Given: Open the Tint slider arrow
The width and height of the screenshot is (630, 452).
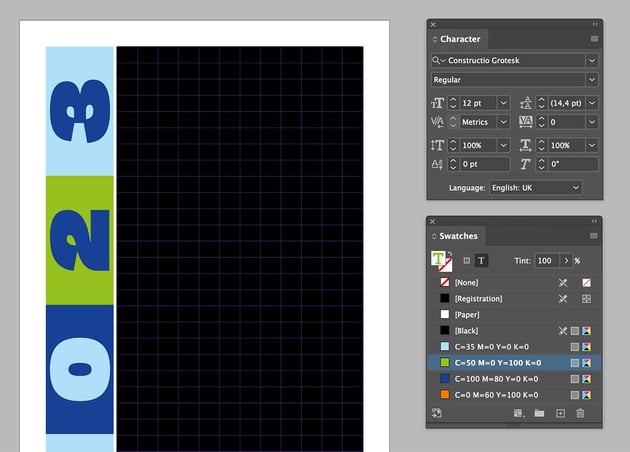Looking at the screenshot, I should pos(566,261).
